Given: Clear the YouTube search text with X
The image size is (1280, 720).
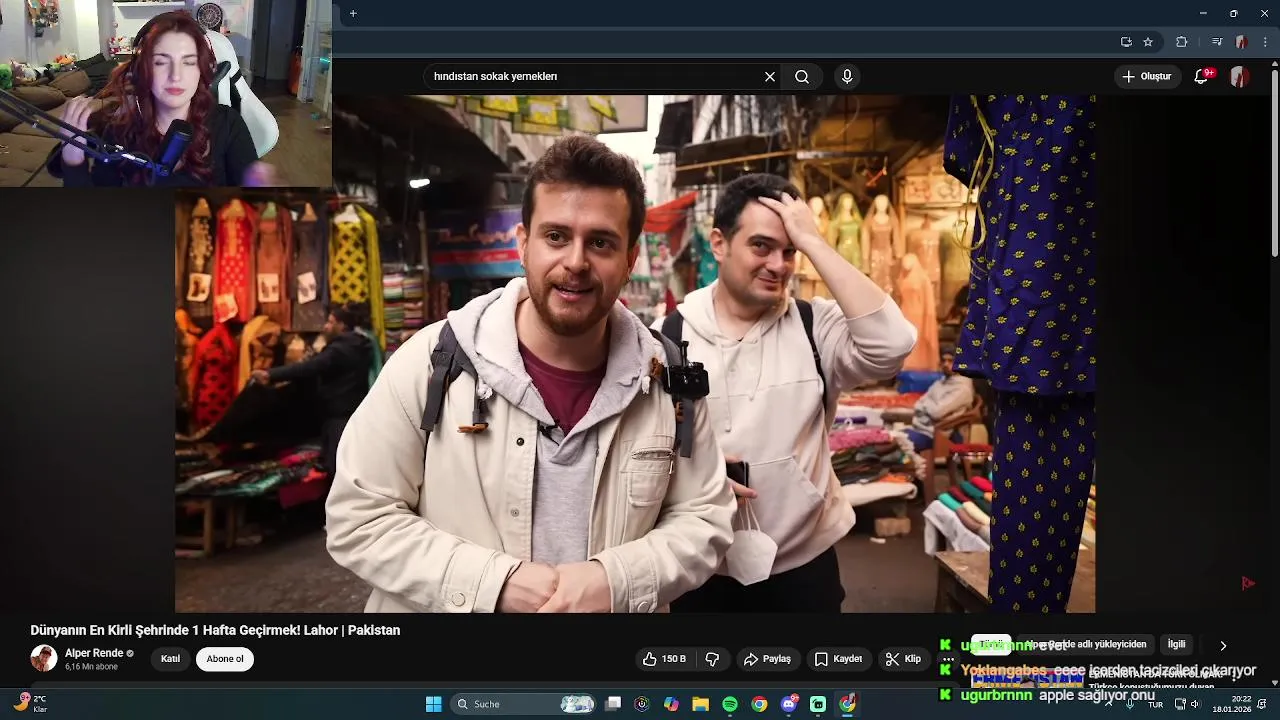Looking at the screenshot, I should (x=770, y=77).
